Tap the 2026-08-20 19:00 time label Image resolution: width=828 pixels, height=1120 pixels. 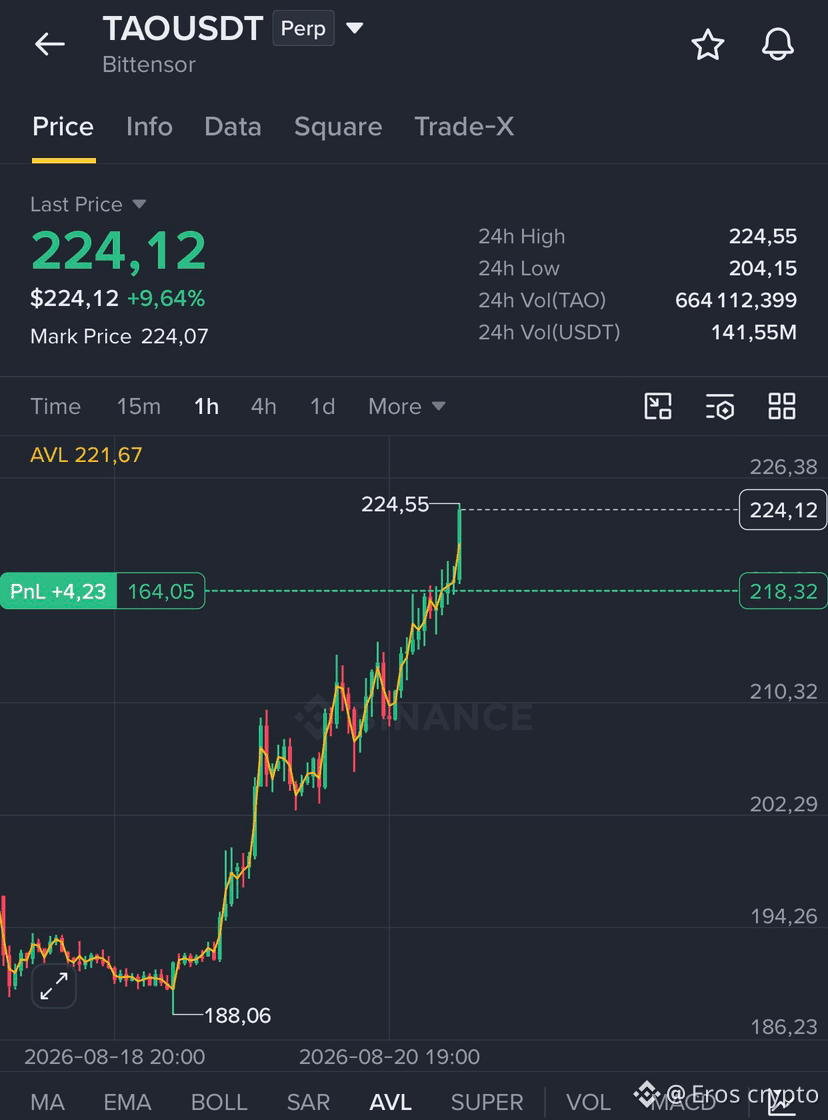389,1056
